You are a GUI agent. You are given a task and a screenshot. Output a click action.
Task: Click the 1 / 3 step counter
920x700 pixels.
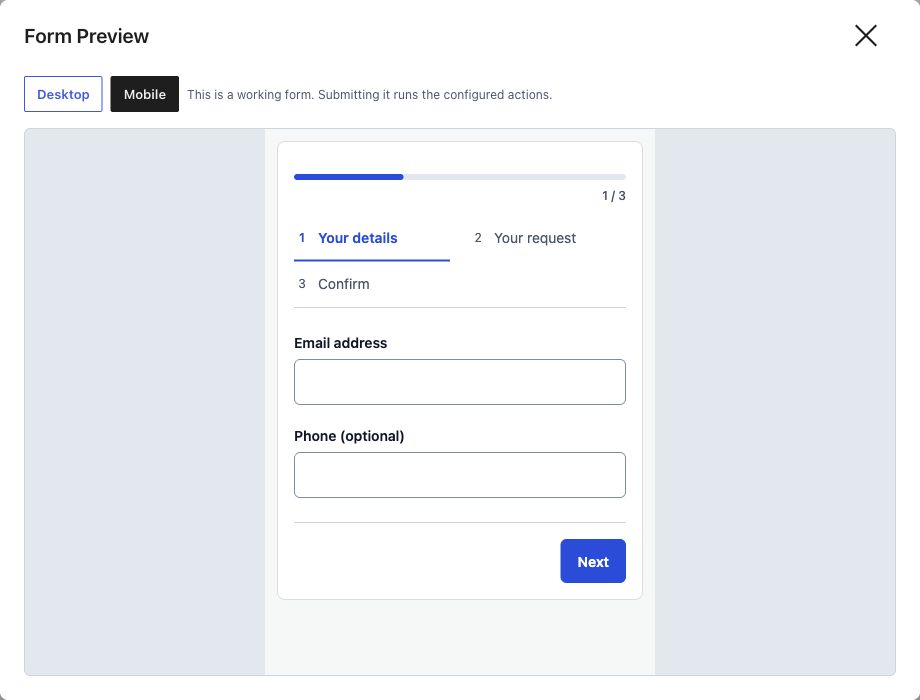pyautogui.click(x=614, y=196)
